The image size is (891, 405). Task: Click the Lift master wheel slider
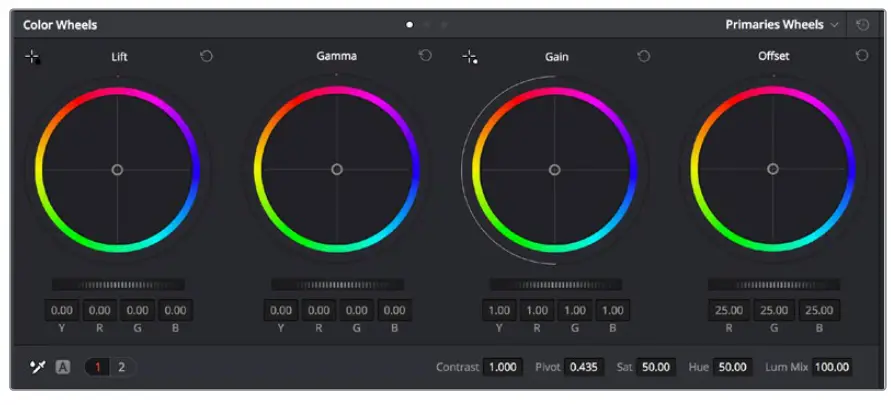coord(118,285)
